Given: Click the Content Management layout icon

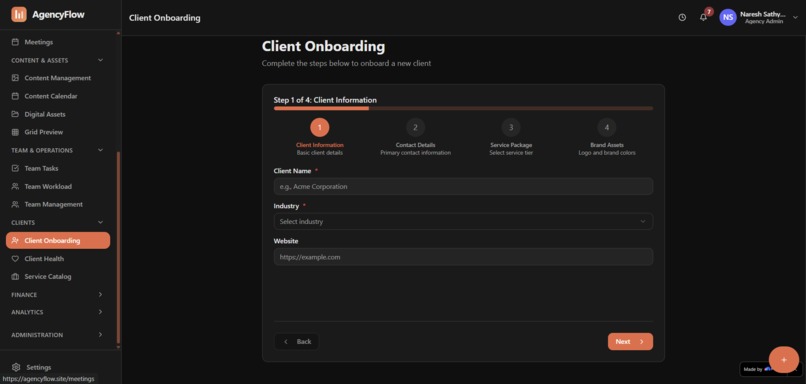Looking at the screenshot, I should [x=15, y=78].
